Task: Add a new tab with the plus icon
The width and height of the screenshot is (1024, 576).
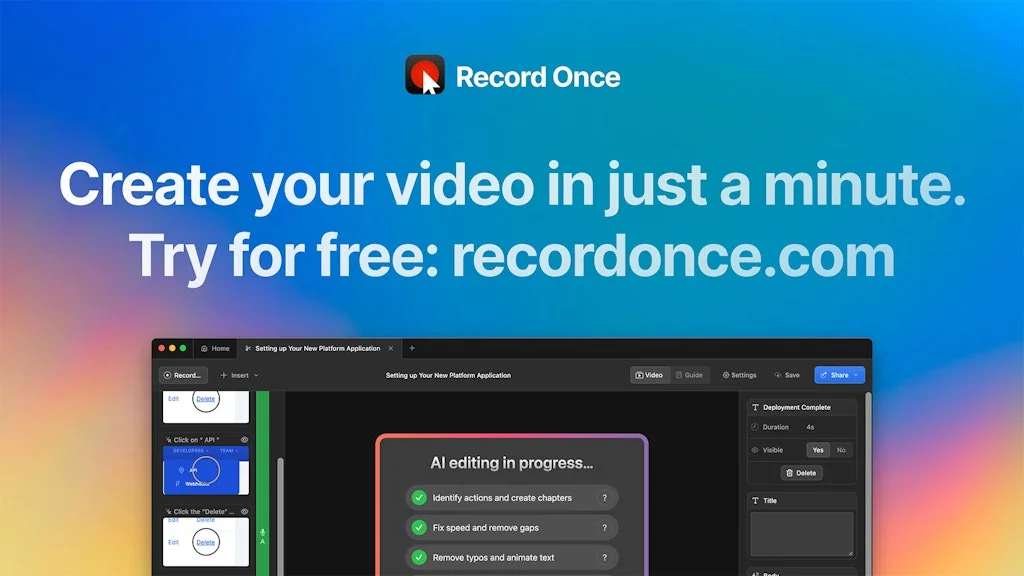Action: [x=412, y=348]
